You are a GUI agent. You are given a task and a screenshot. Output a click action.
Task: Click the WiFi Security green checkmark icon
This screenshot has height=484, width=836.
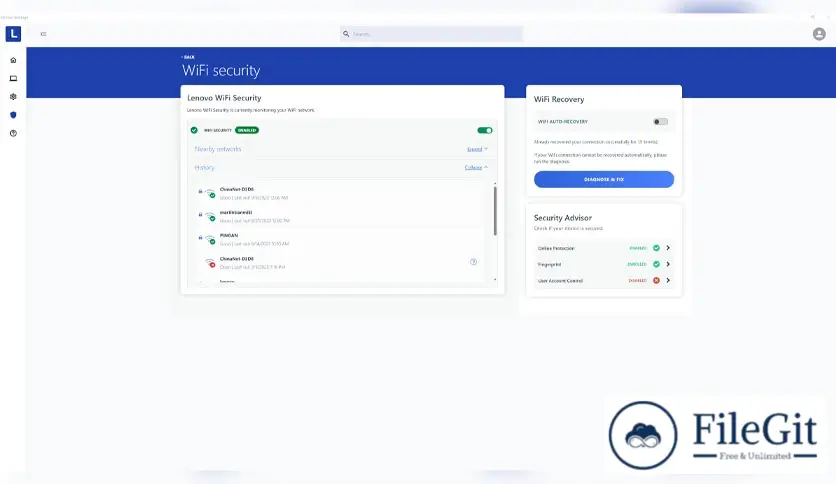point(194,130)
